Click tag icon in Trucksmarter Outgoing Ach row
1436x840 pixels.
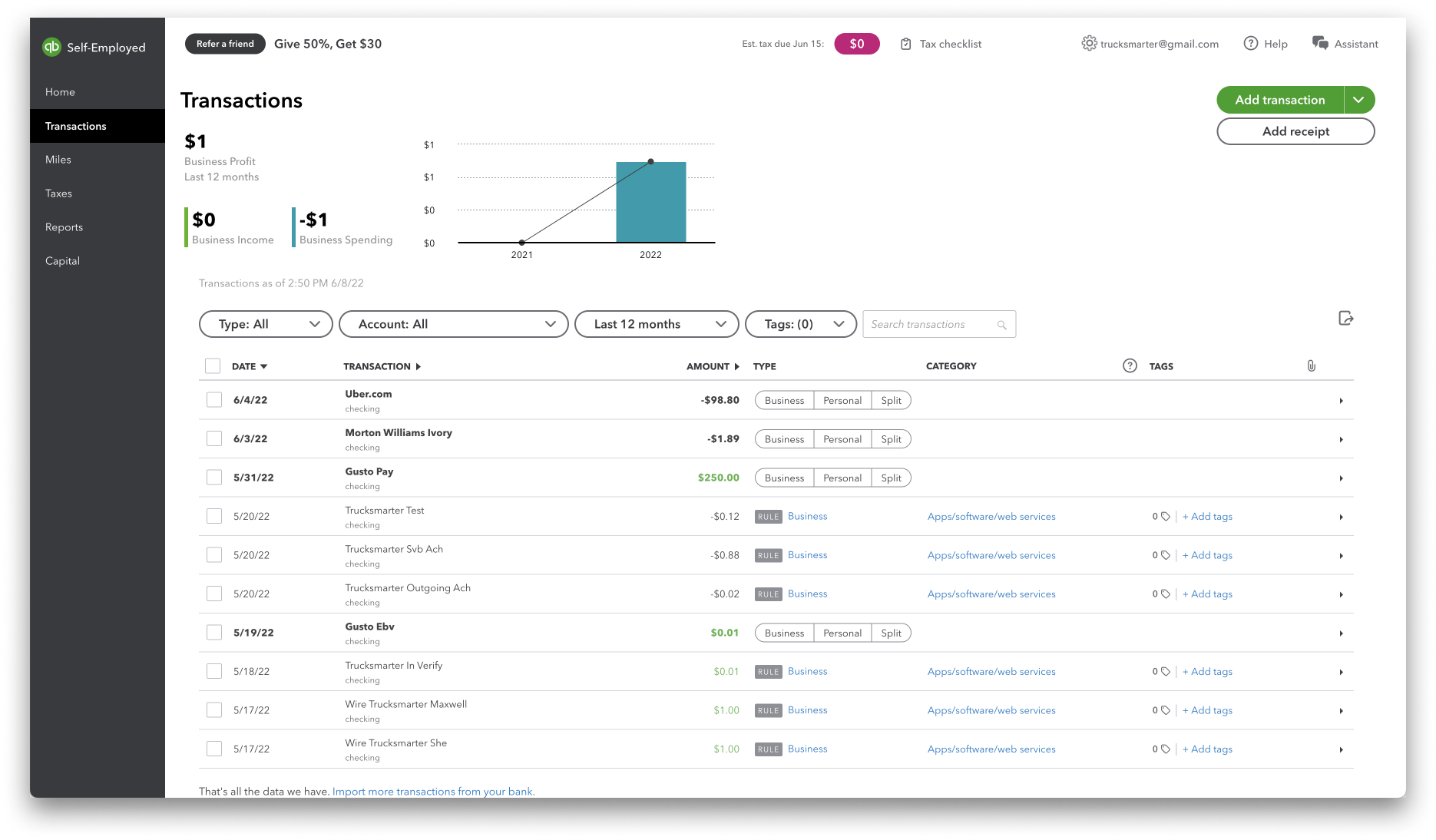(1166, 594)
